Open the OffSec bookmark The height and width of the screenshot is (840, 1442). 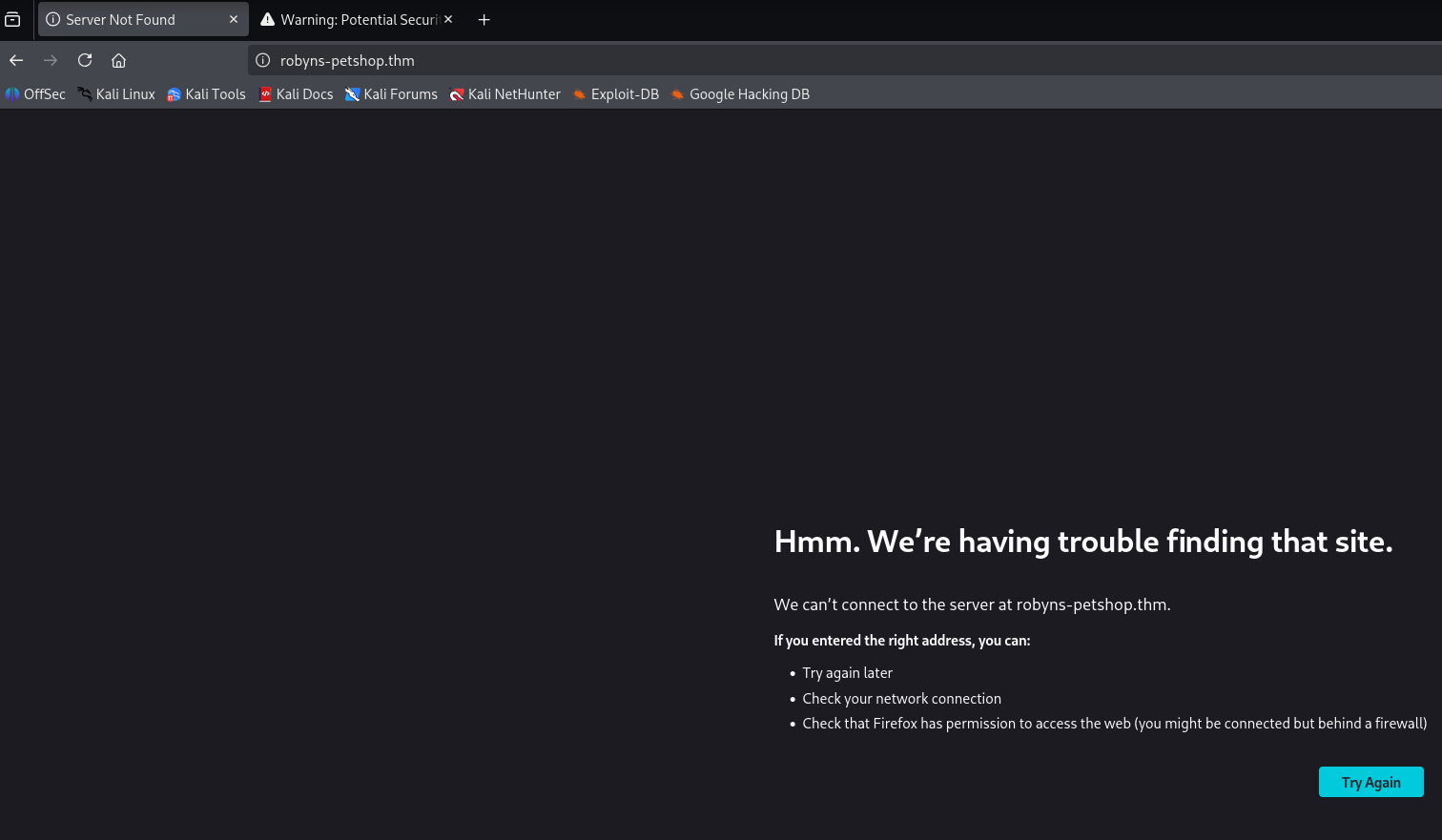35,94
